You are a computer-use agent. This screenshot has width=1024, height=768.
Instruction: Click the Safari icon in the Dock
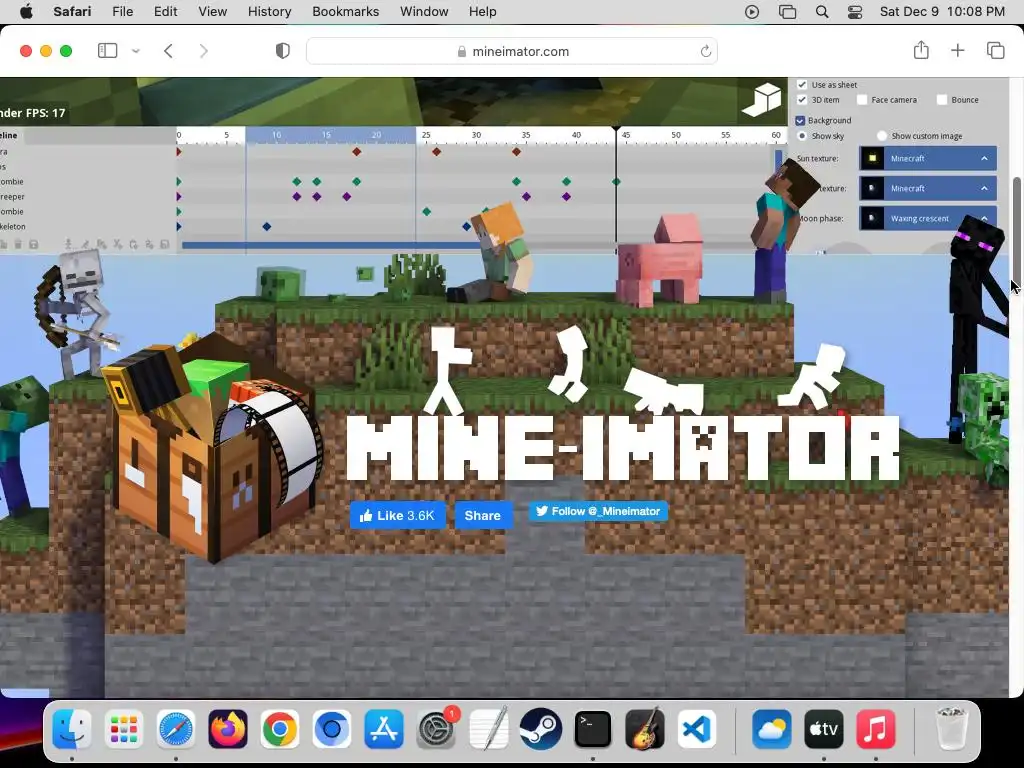pyautogui.click(x=176, y=729)
